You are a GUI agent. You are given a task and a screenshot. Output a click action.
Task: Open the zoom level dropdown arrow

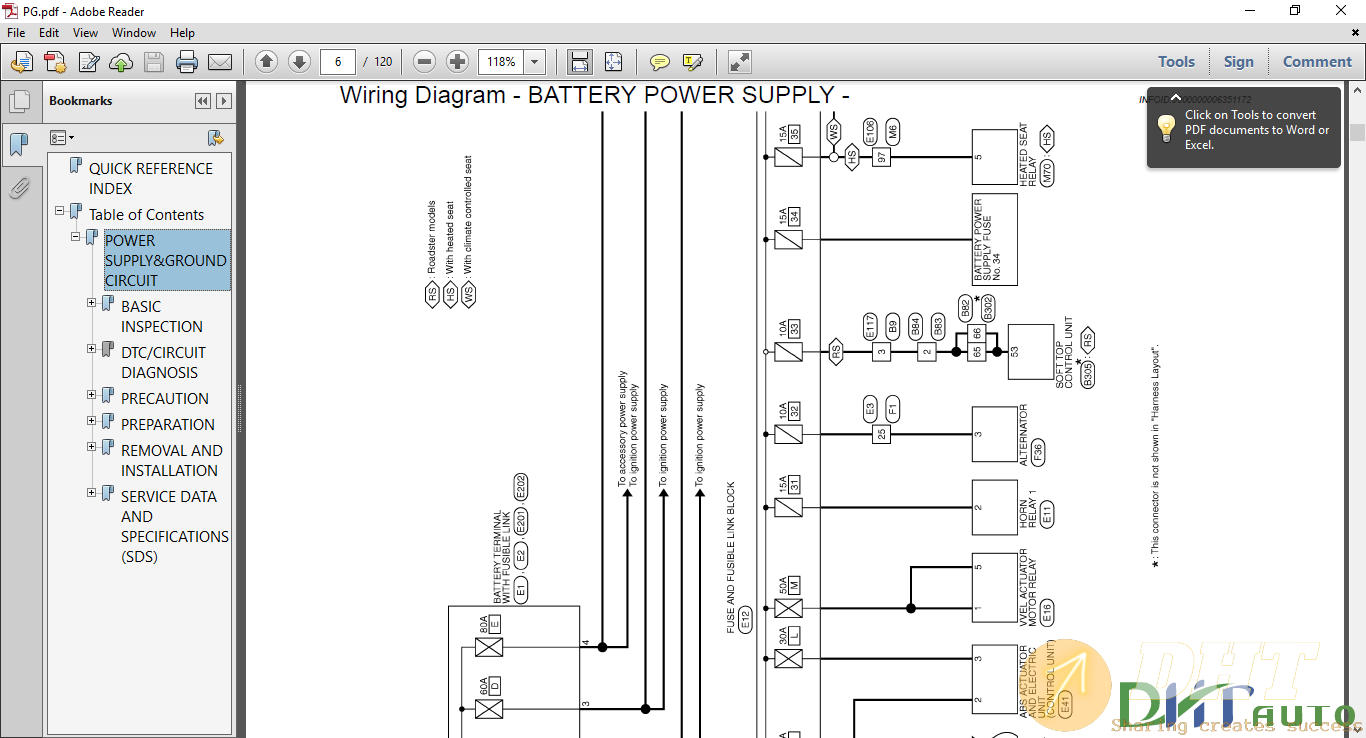(x=535, y=62)
